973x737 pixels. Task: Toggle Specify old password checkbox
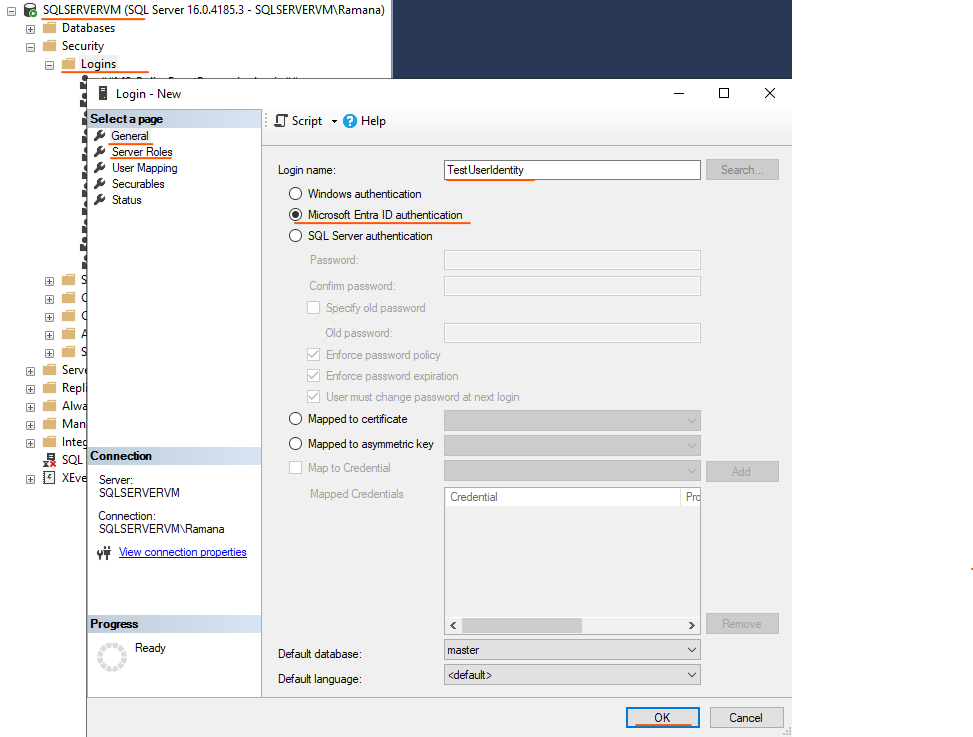(x=314, y=308)
